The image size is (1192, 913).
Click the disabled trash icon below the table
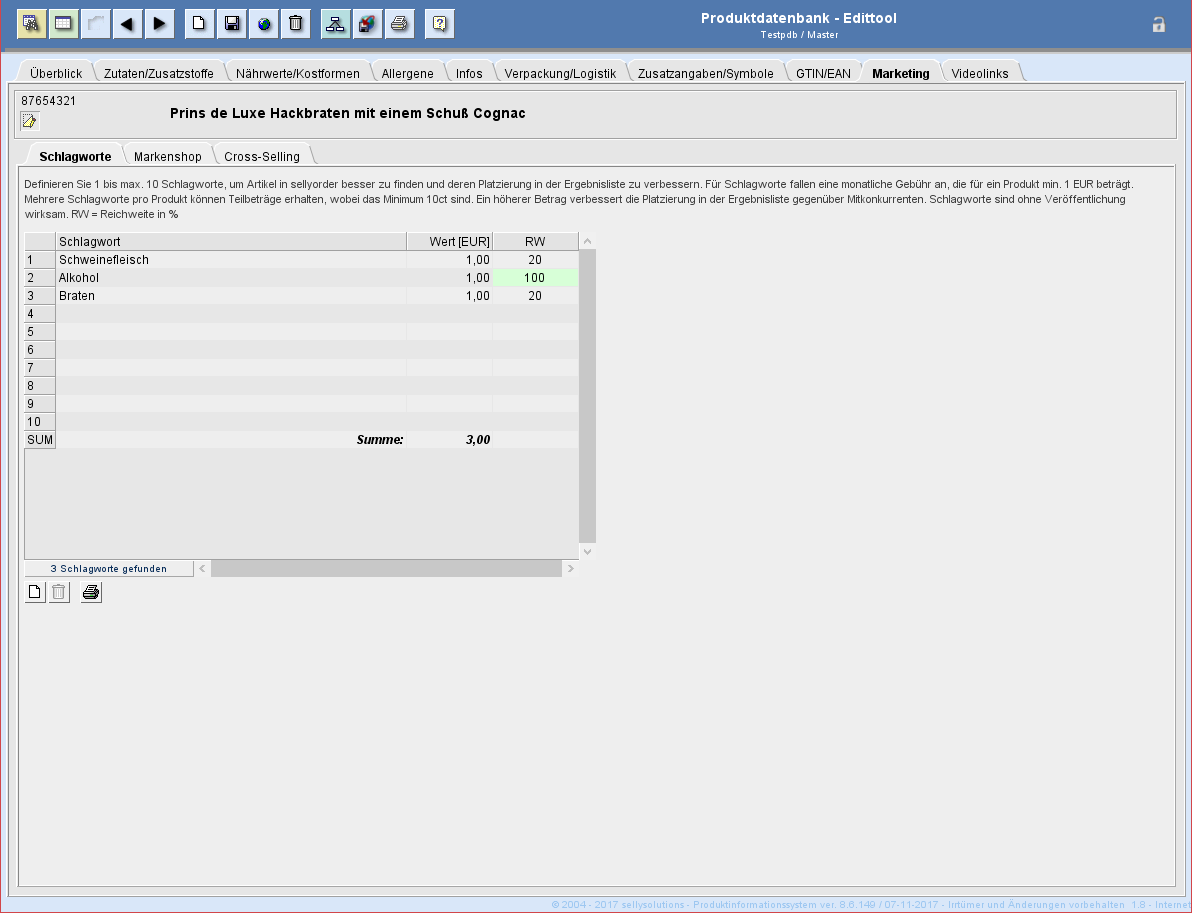[59, 591]
